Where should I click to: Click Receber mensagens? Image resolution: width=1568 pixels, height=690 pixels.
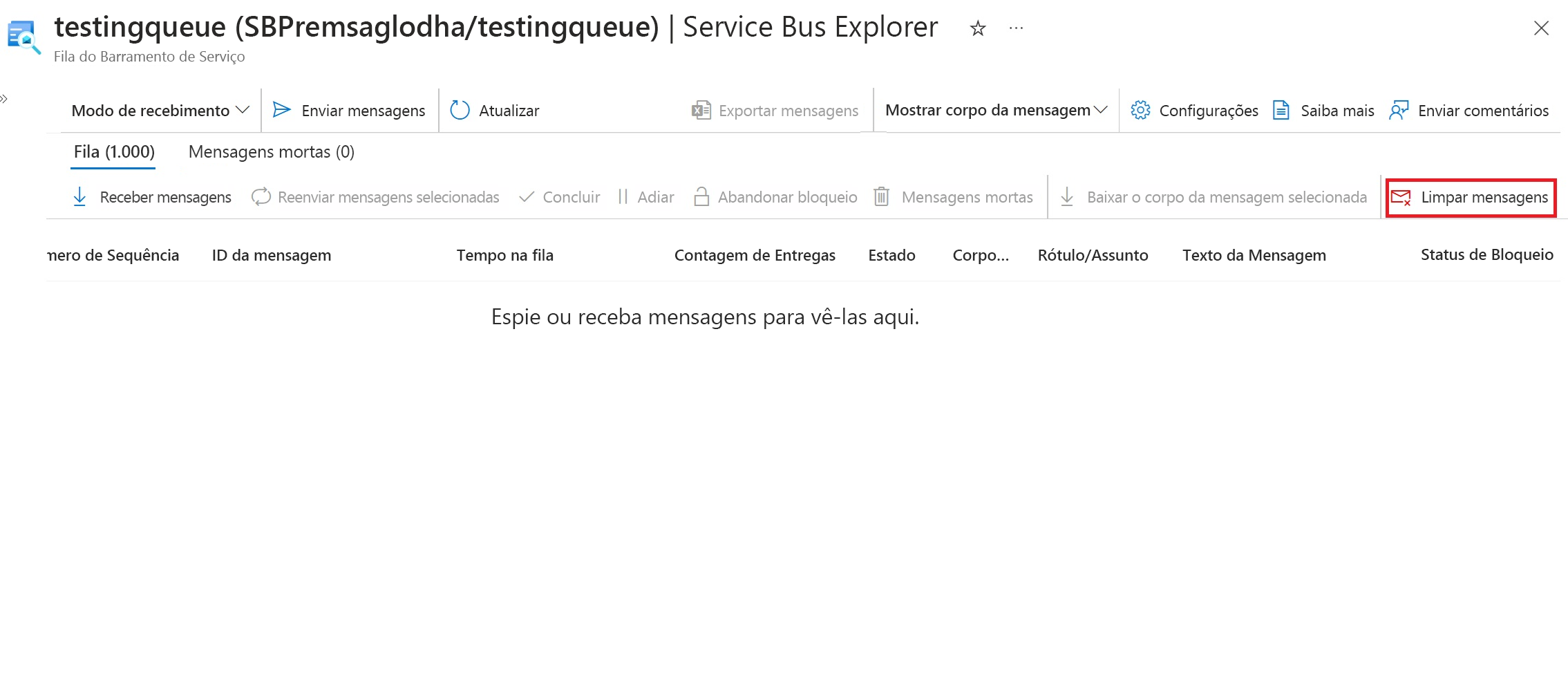pos(152,198)
